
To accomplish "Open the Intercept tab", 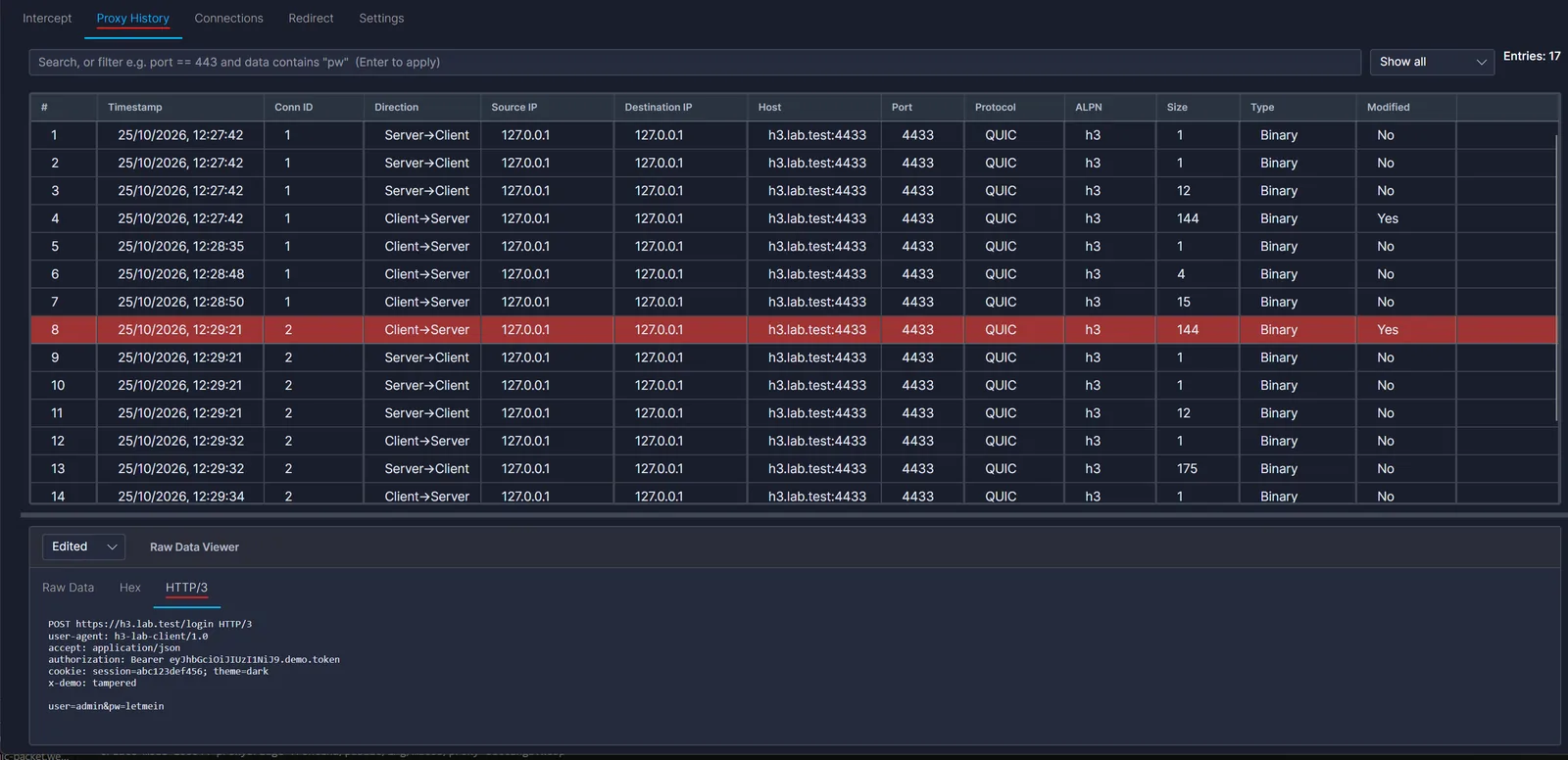I will (47, 19).
